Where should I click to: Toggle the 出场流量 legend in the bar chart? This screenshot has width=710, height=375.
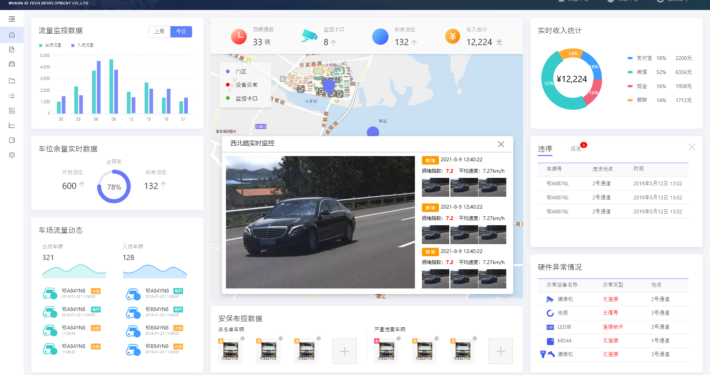(50, 45)
